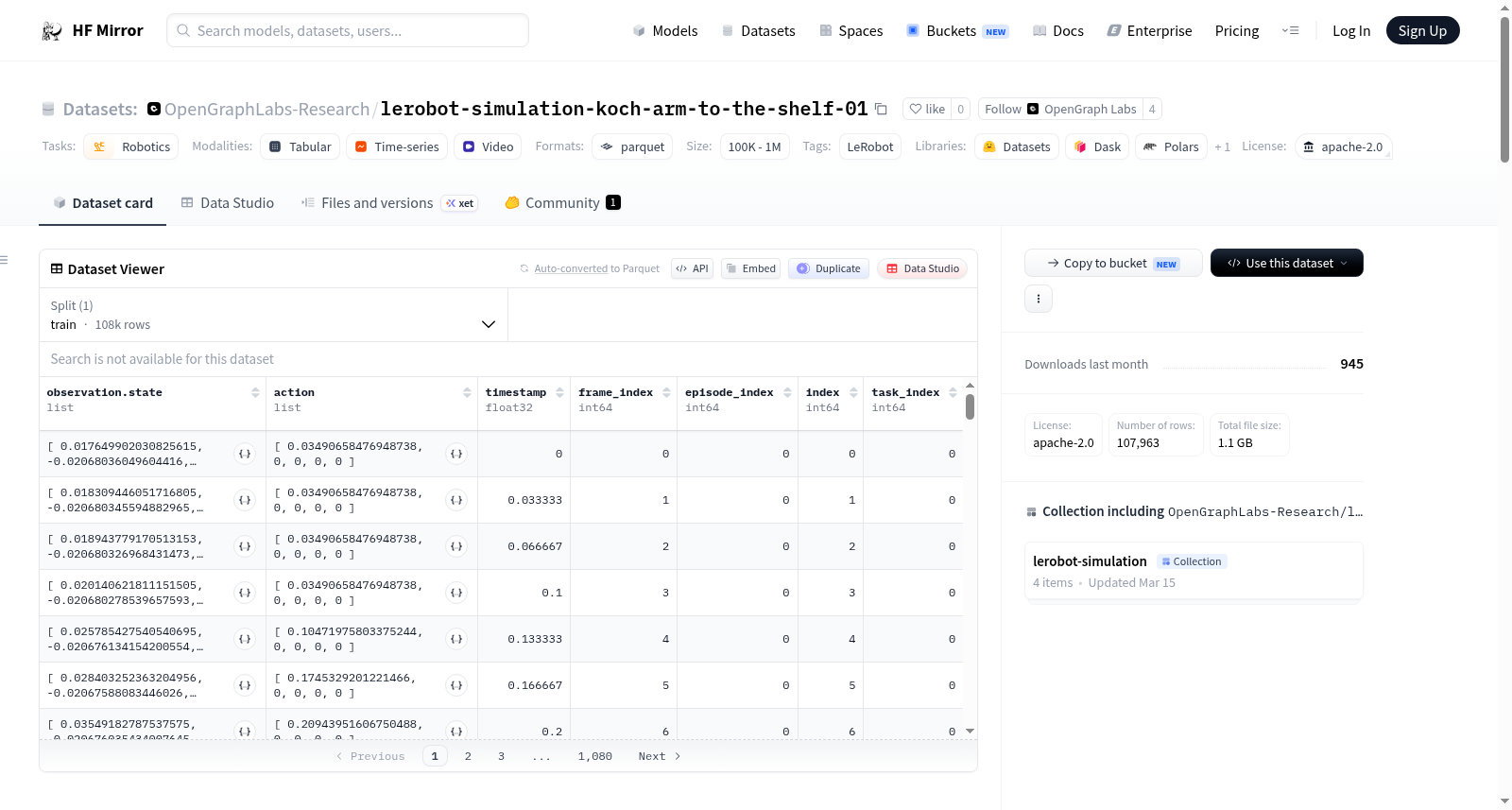Image resolution: width=1512 pixels, height=810 pixels.
Task: Go to page 3 of rows
Action: pyautogui.click(x=501, y=756)
